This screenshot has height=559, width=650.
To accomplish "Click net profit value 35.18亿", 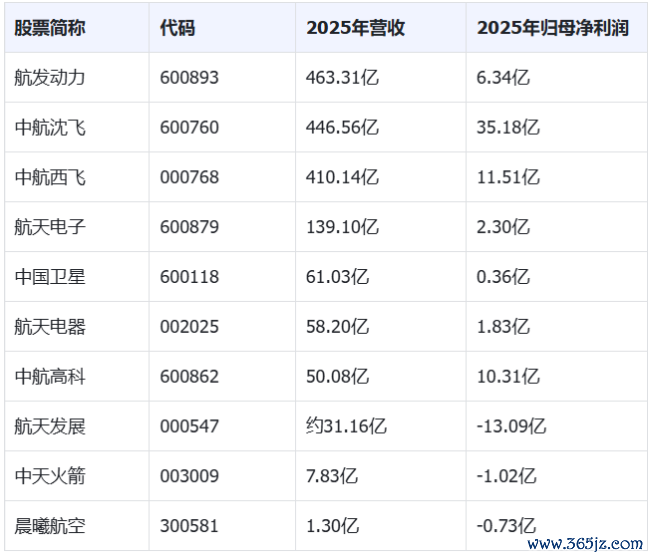I will (508, 127).
